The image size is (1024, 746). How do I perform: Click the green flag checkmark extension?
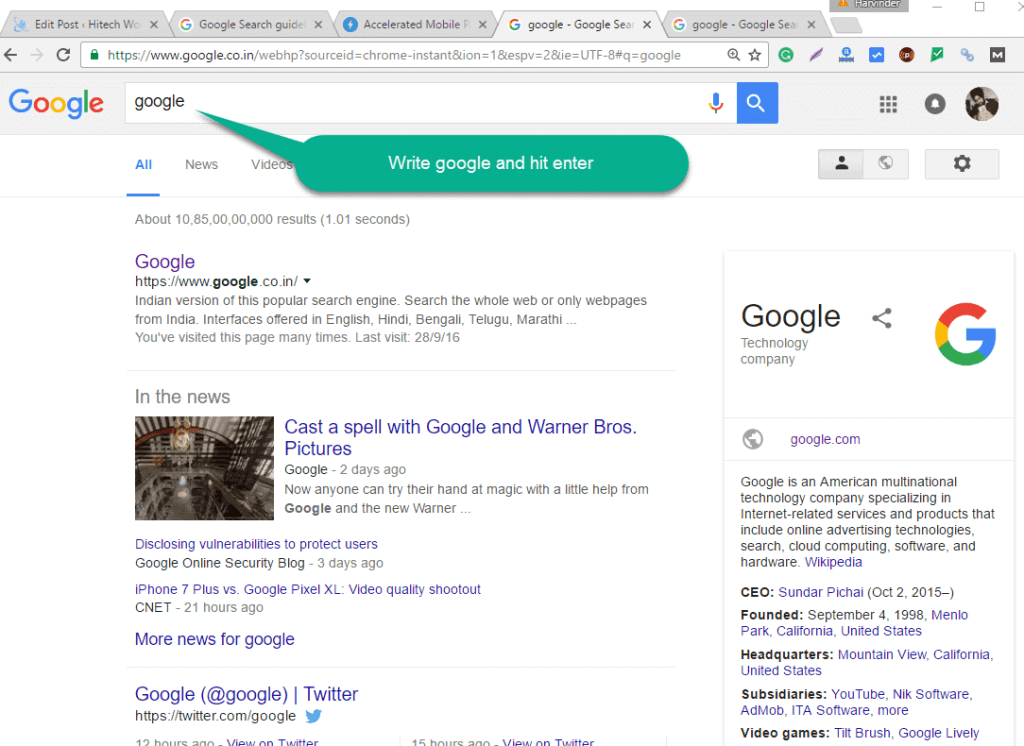click(937, 55)
